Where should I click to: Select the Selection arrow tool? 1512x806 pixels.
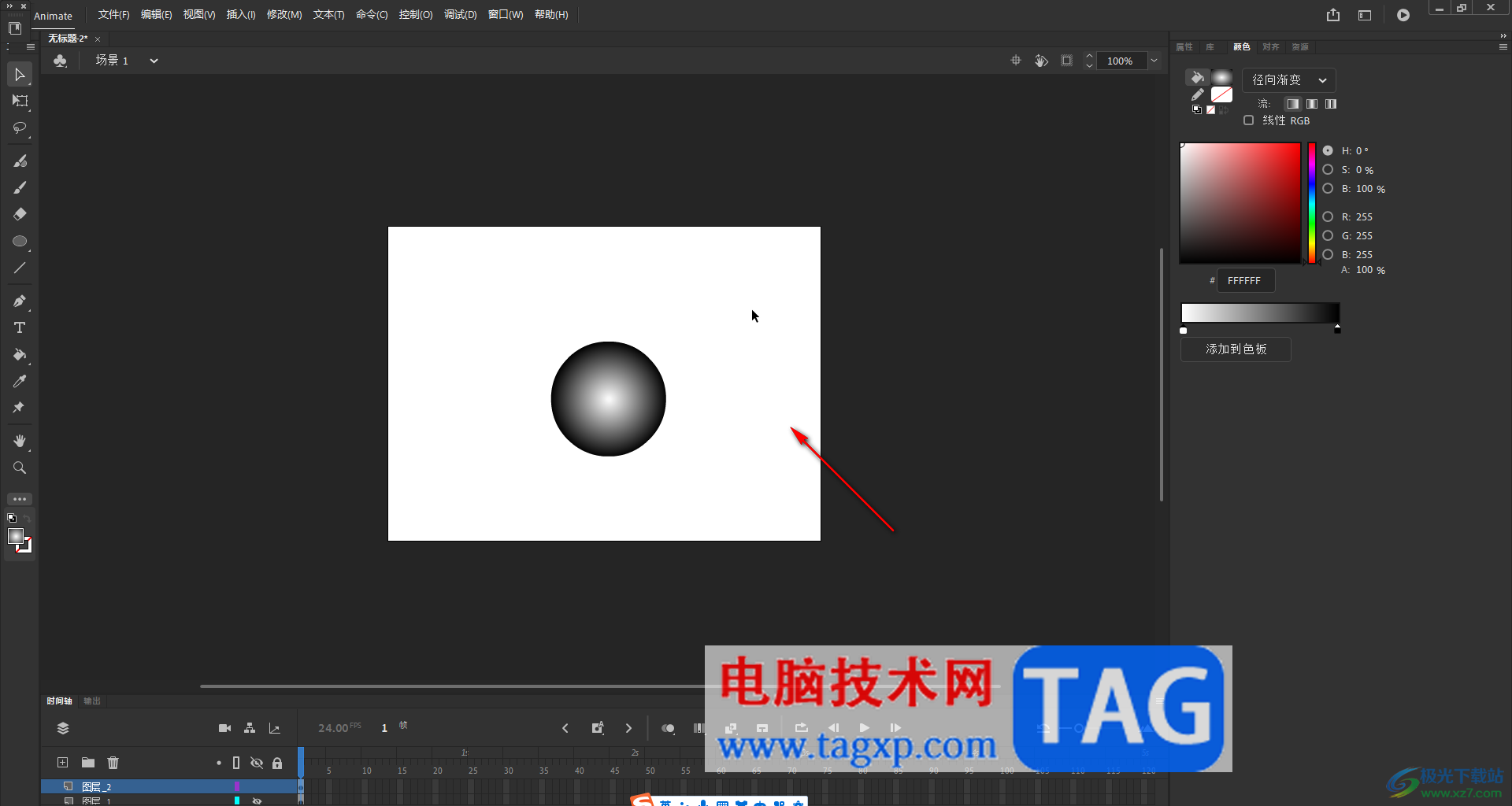coord(20,75)
